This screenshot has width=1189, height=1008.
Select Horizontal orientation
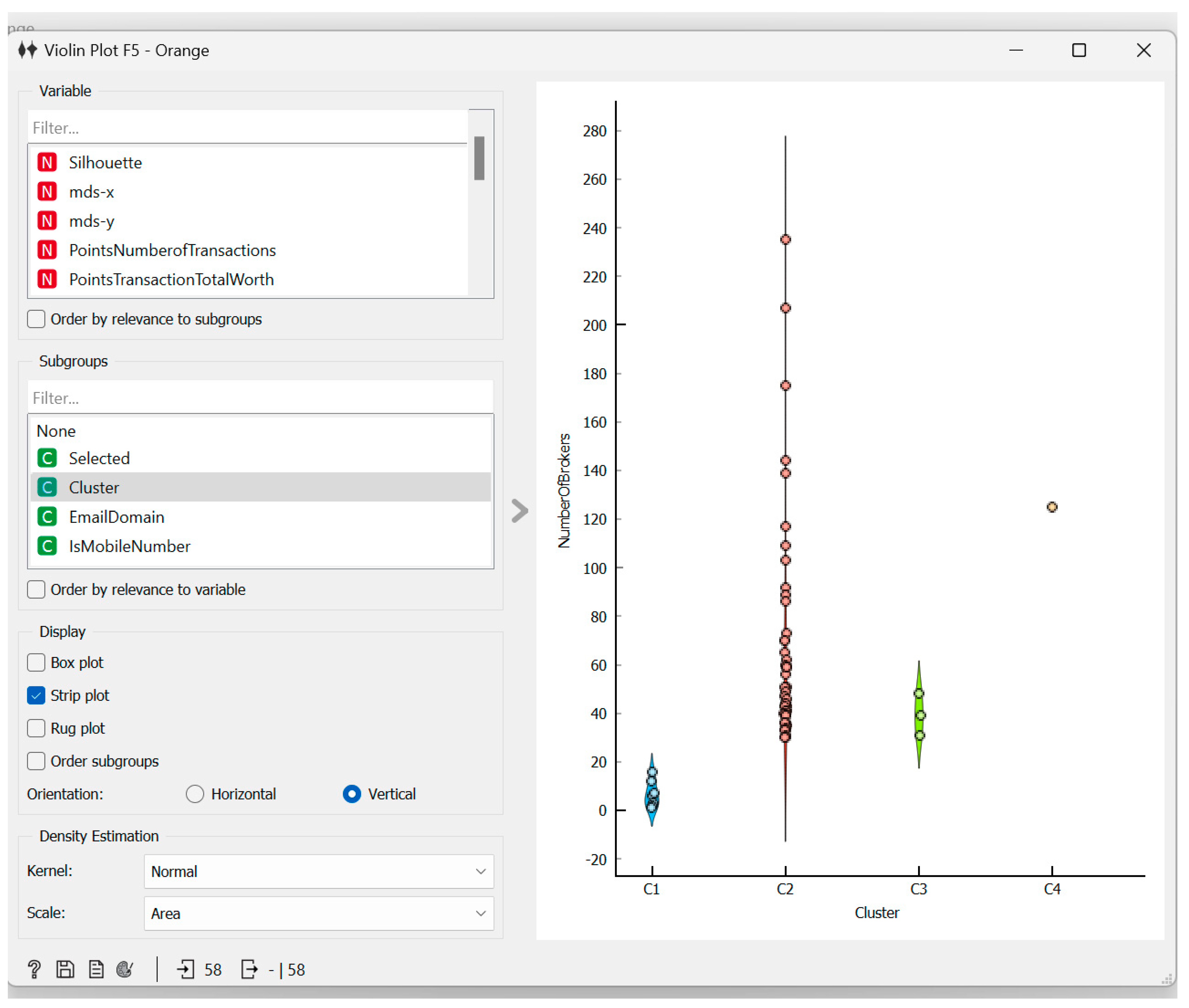point(195,794)
